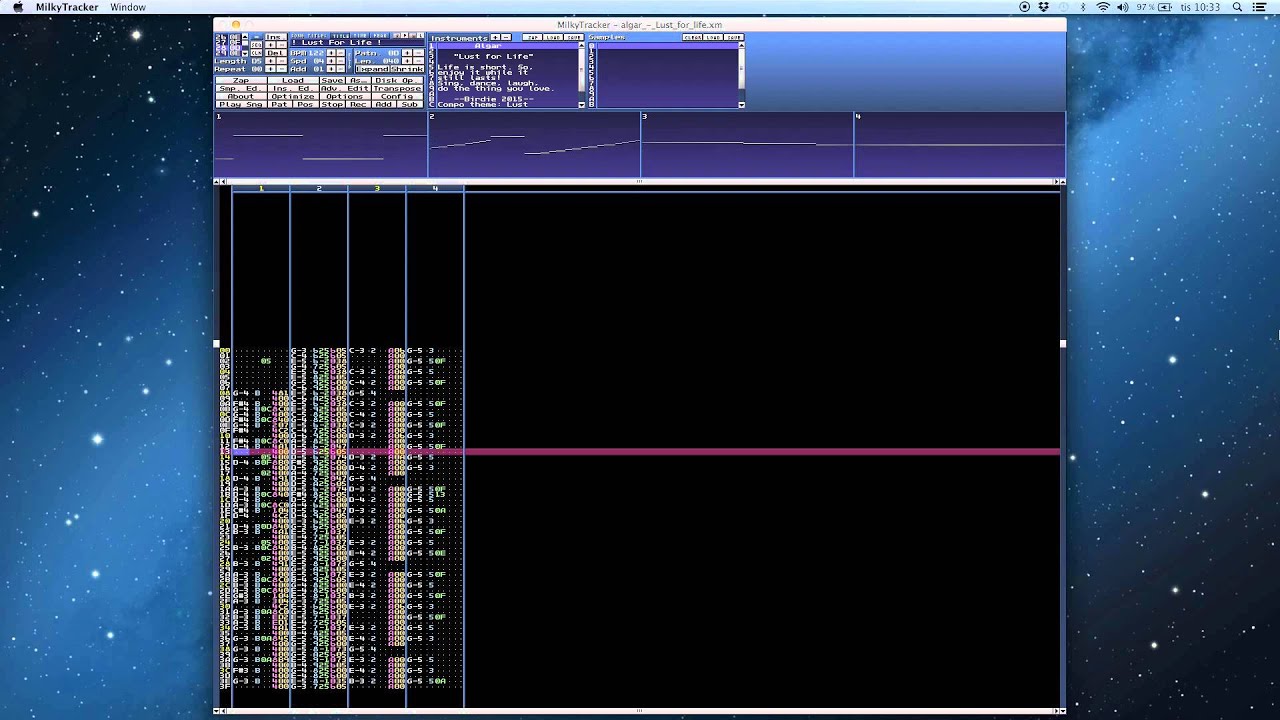The height and width of the screenshot is (720, 1280).
Task: Click Pat to play pattern
Action: point(279,104)
